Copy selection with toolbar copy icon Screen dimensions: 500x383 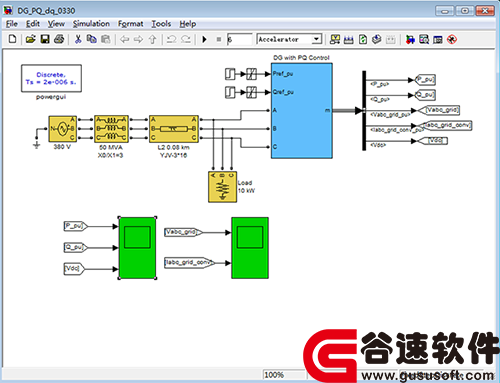[91, 39]
